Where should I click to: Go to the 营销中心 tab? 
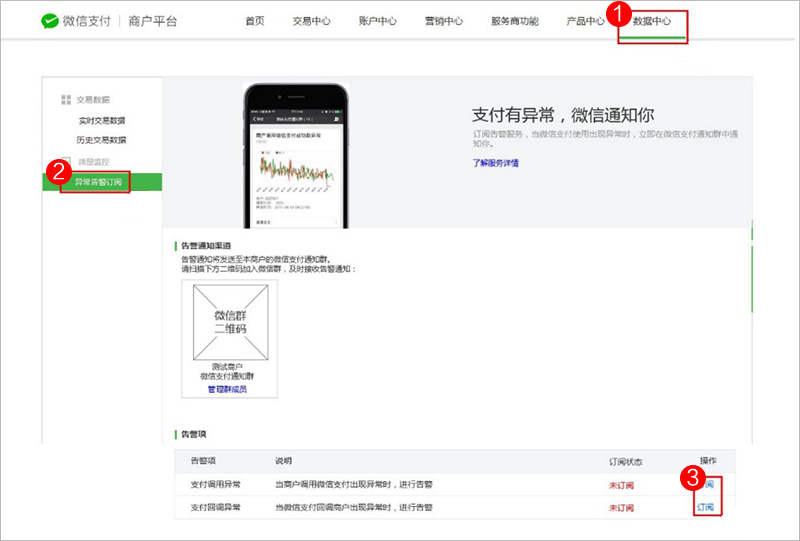(x=444, y=21)
